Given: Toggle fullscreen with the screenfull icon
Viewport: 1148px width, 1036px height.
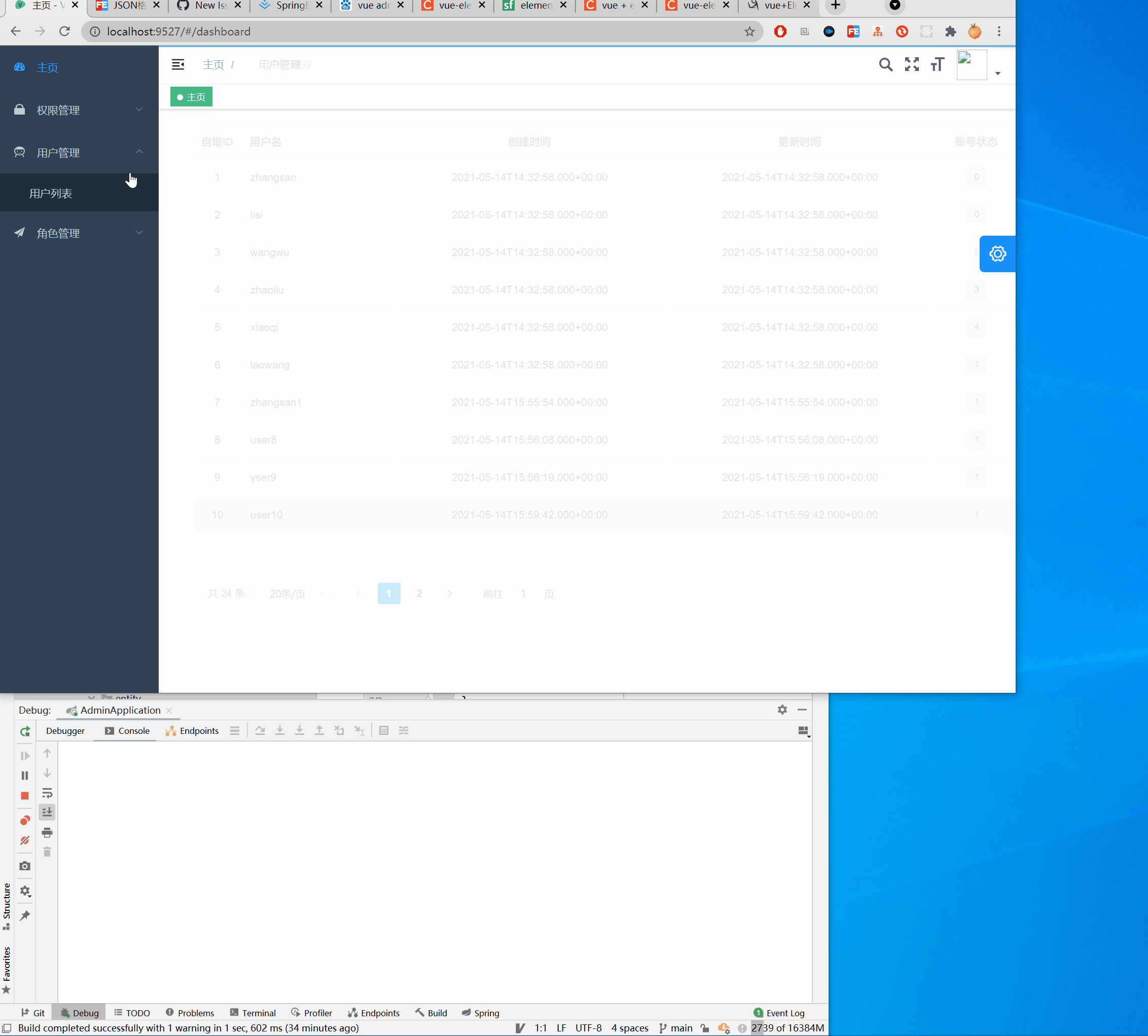Looking at the screenshot, I should pos(912,64).
